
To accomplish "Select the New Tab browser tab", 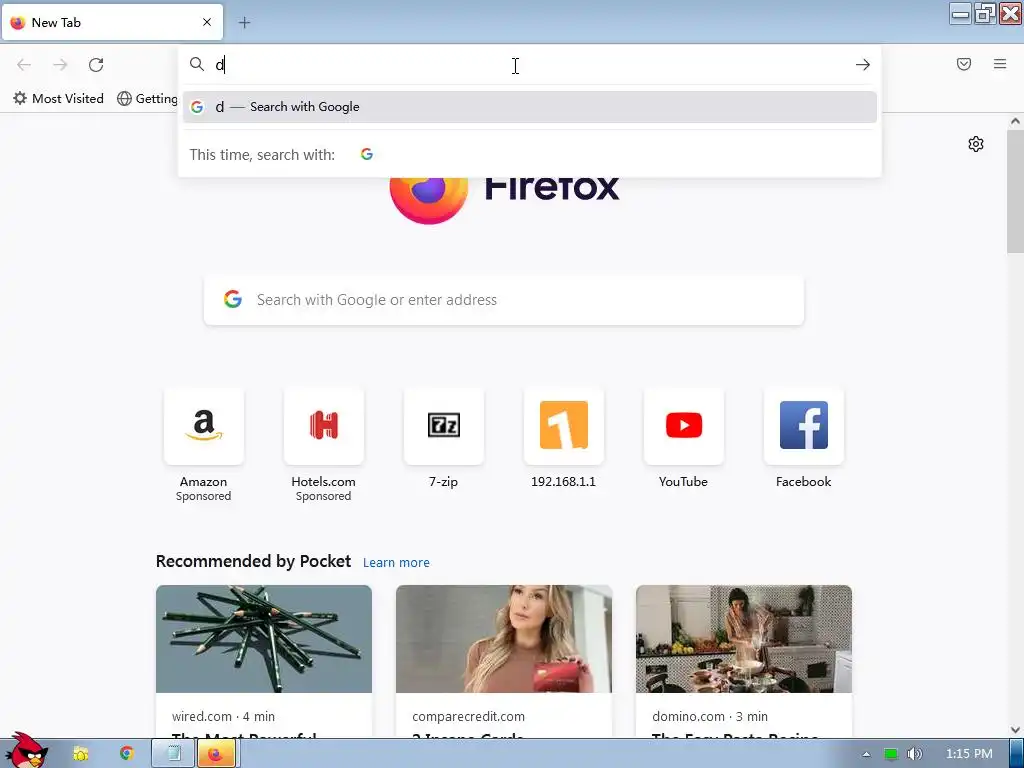I will pyautogui.click(x=112, y=22).
